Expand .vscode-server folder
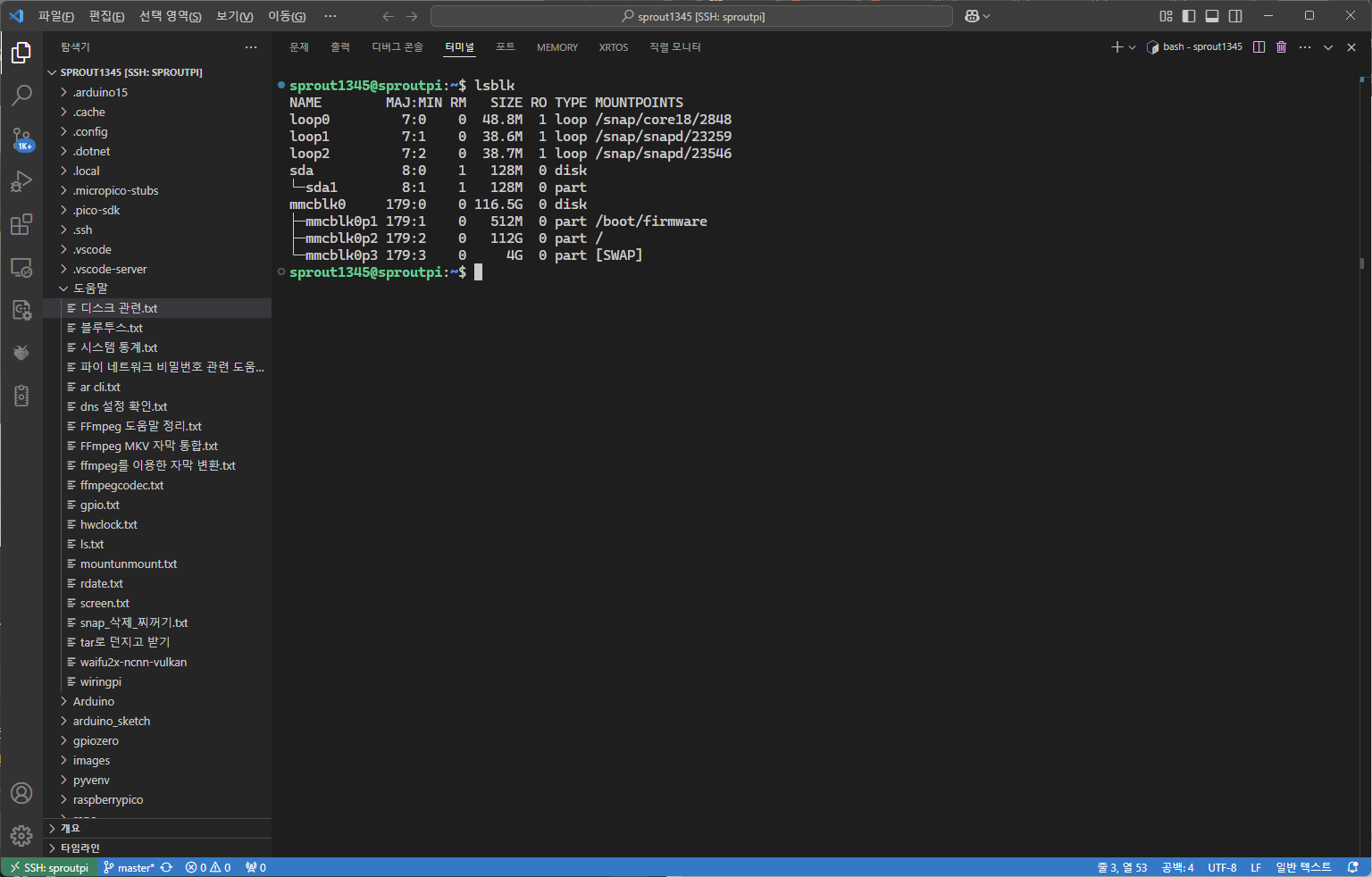 pos(157,269)
